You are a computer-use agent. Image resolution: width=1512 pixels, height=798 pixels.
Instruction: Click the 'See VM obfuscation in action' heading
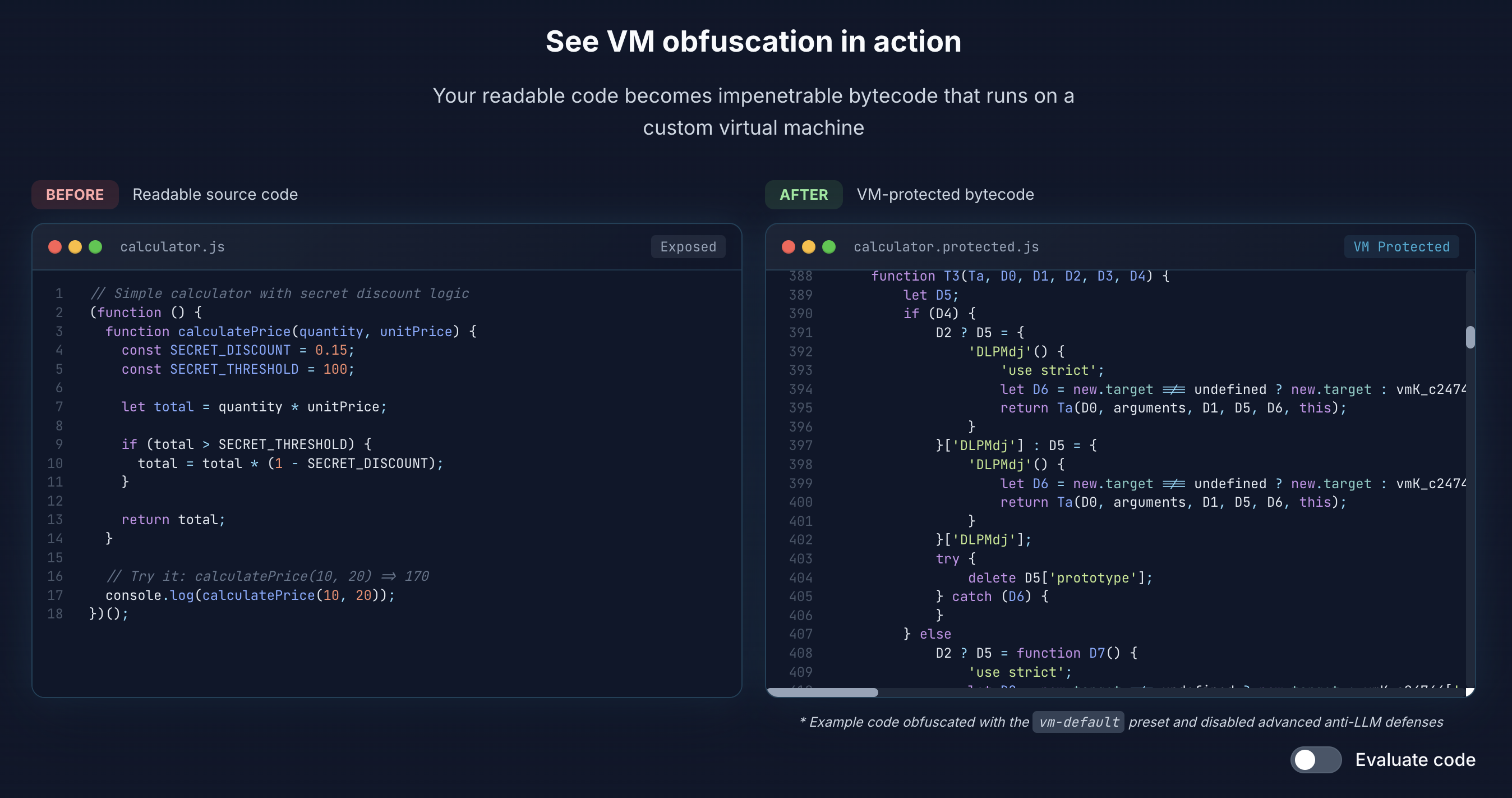pos(754,41)
